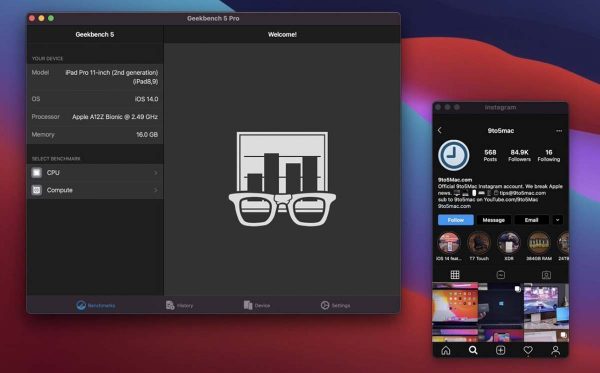Expand the suggested accounts dropdown arrow
The width and height of the screenshot is (600, 373).
[558, 220]
